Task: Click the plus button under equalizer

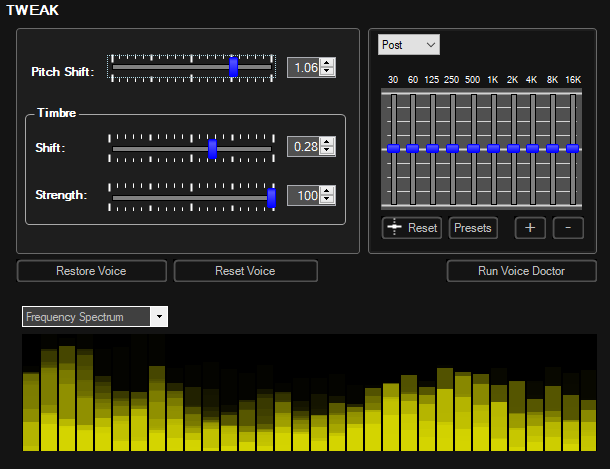Action: (530, 228)
